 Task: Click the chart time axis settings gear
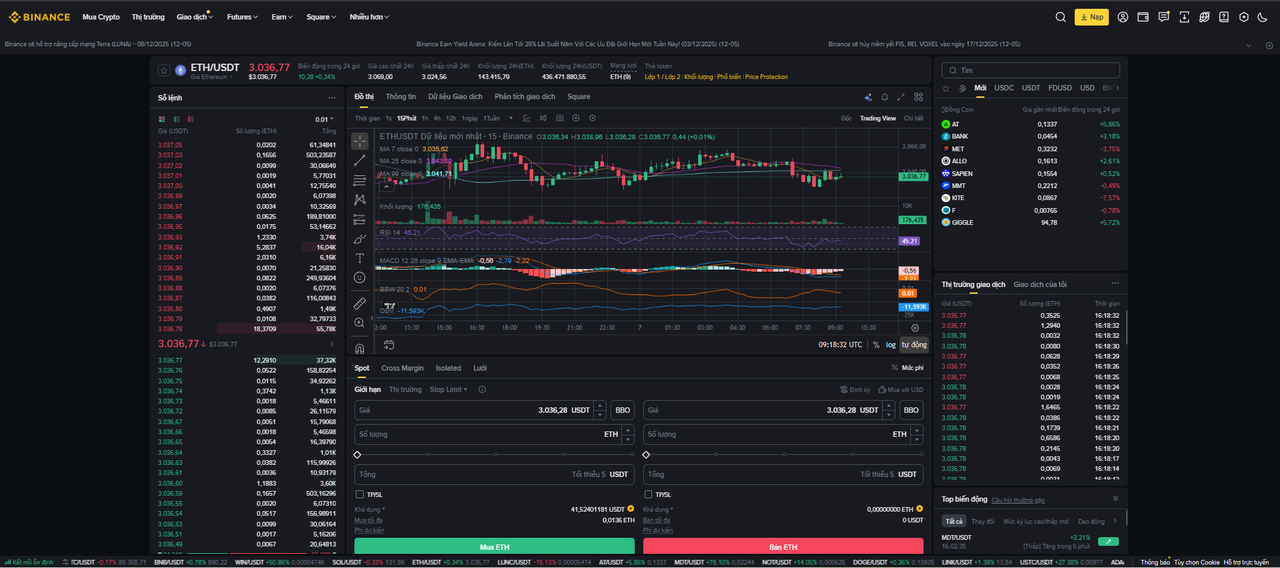[915, 327]
